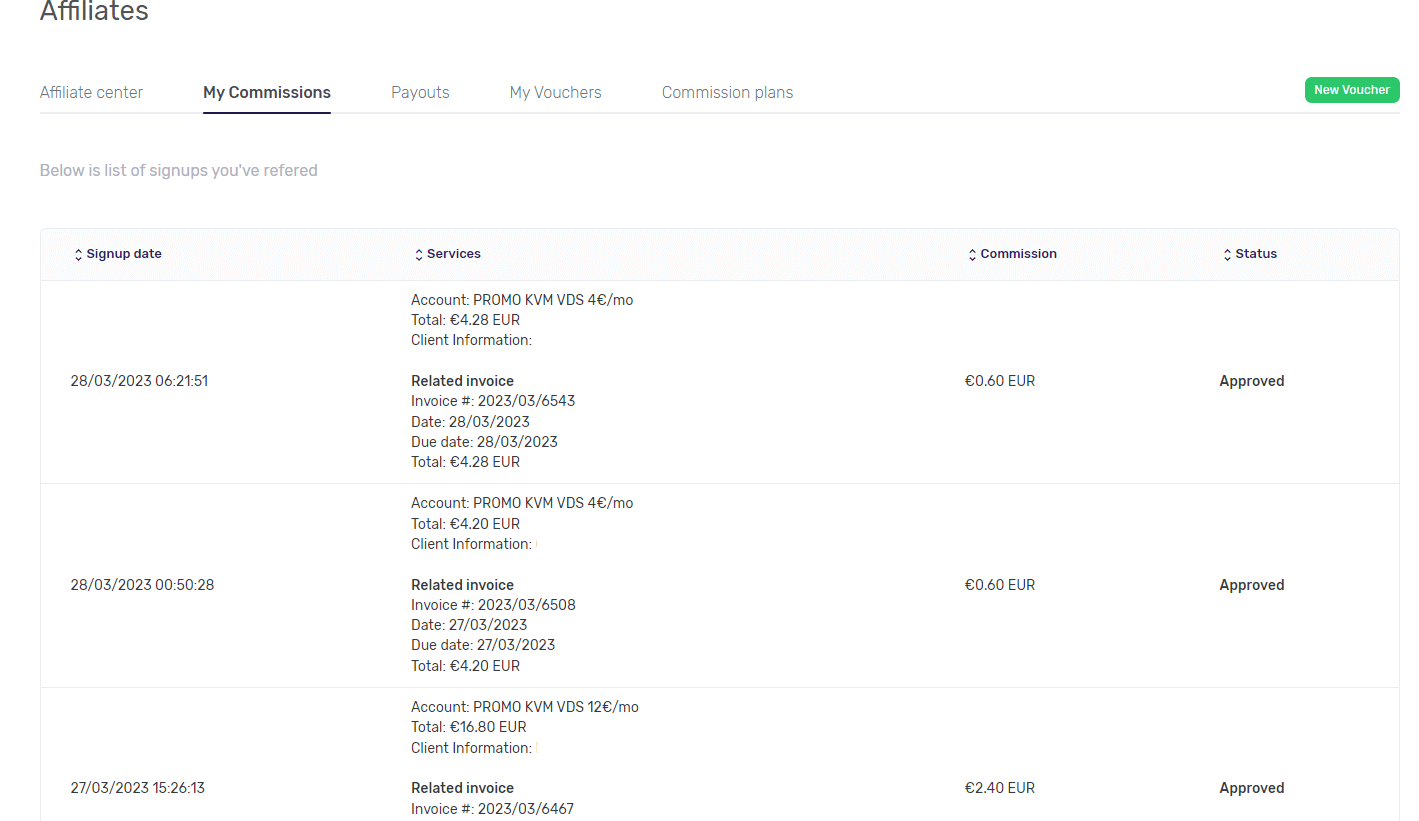Select the My Commissions tab
Viewport: 1419px width, 821px height.
click(x=266, y=92)
